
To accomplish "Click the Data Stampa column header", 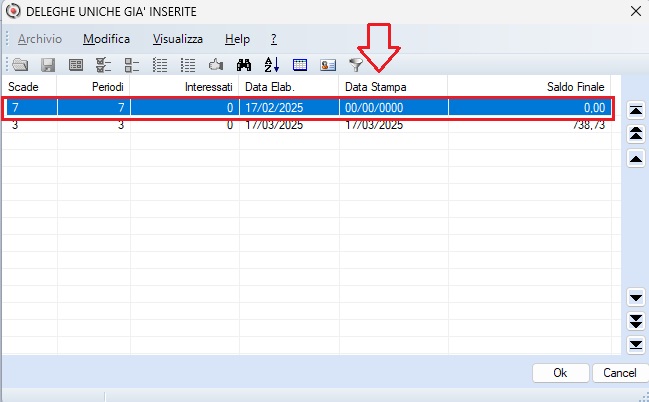I will tap(393, 87).
